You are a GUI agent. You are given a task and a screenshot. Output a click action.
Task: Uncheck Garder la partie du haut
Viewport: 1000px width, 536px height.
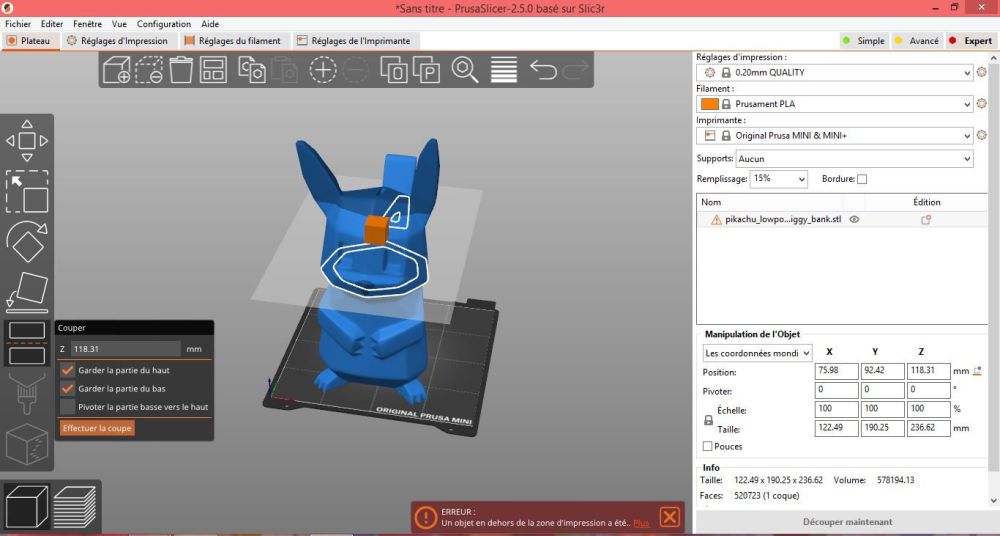click(68, 370)
